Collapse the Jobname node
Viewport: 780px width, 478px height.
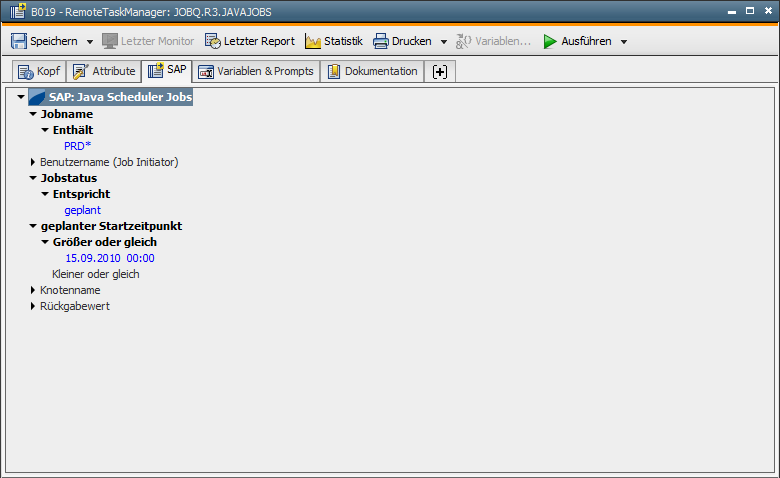pyautogui.click(x=33, y=114)
